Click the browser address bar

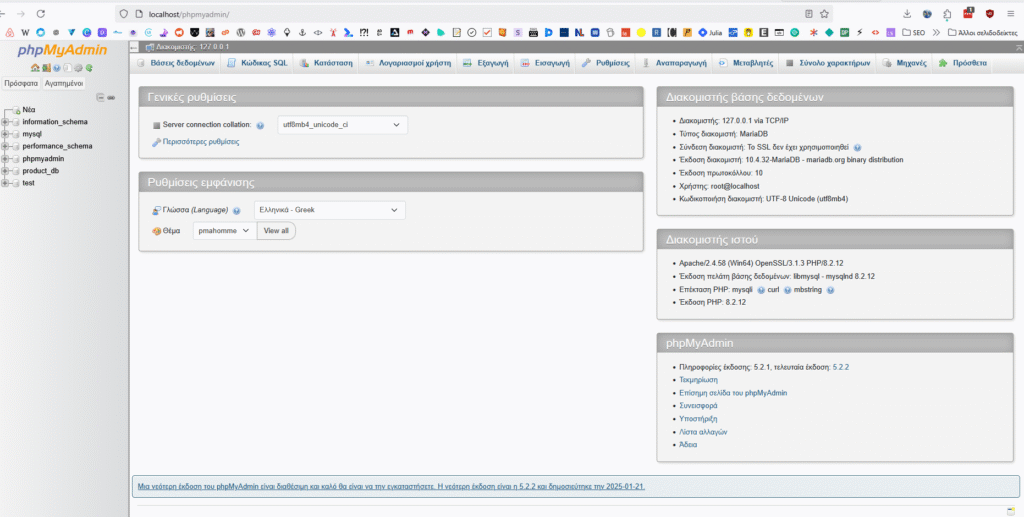tap(450, 14)
